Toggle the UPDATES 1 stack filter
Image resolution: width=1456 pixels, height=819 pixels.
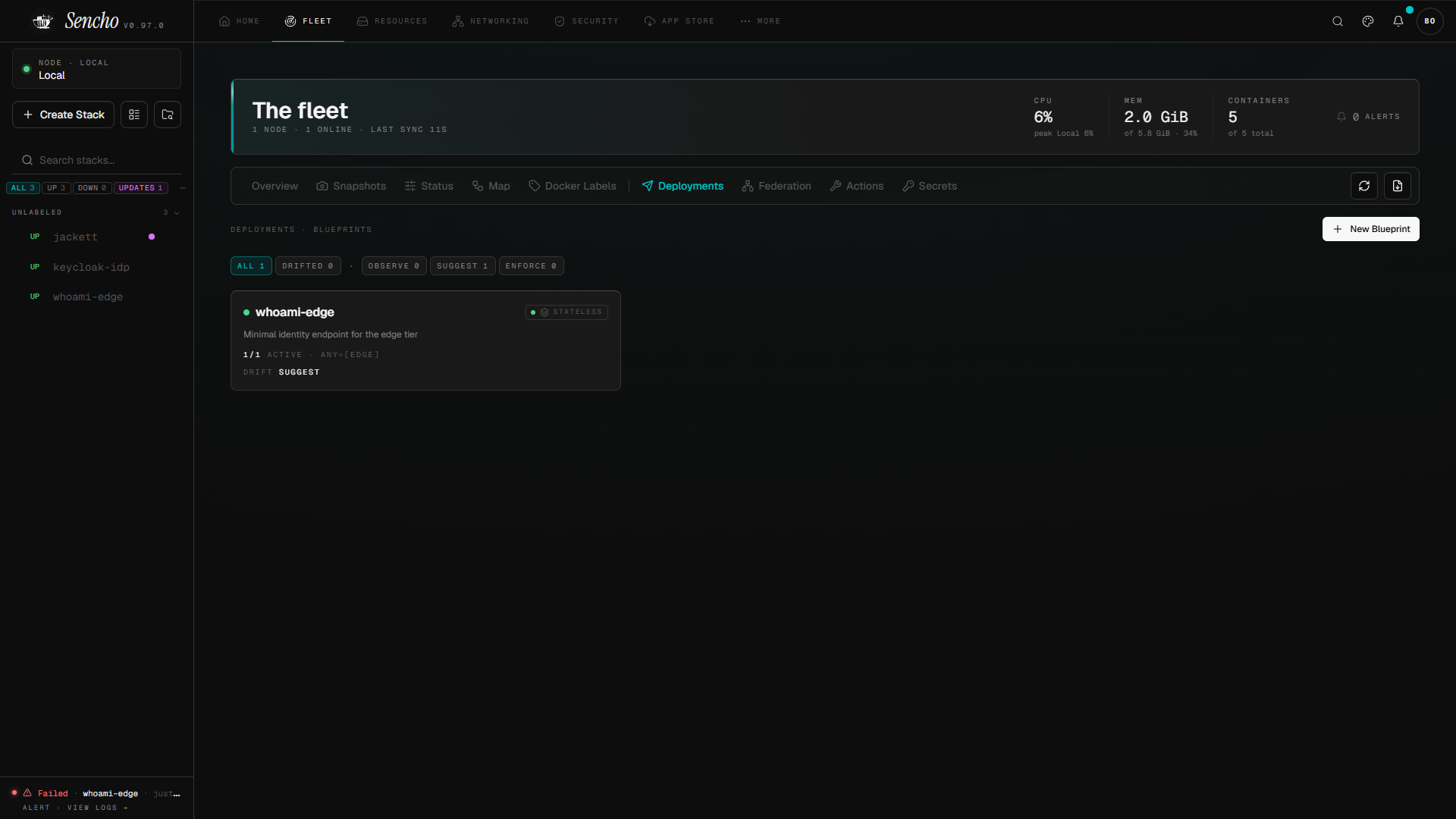(x=141, y=188)
